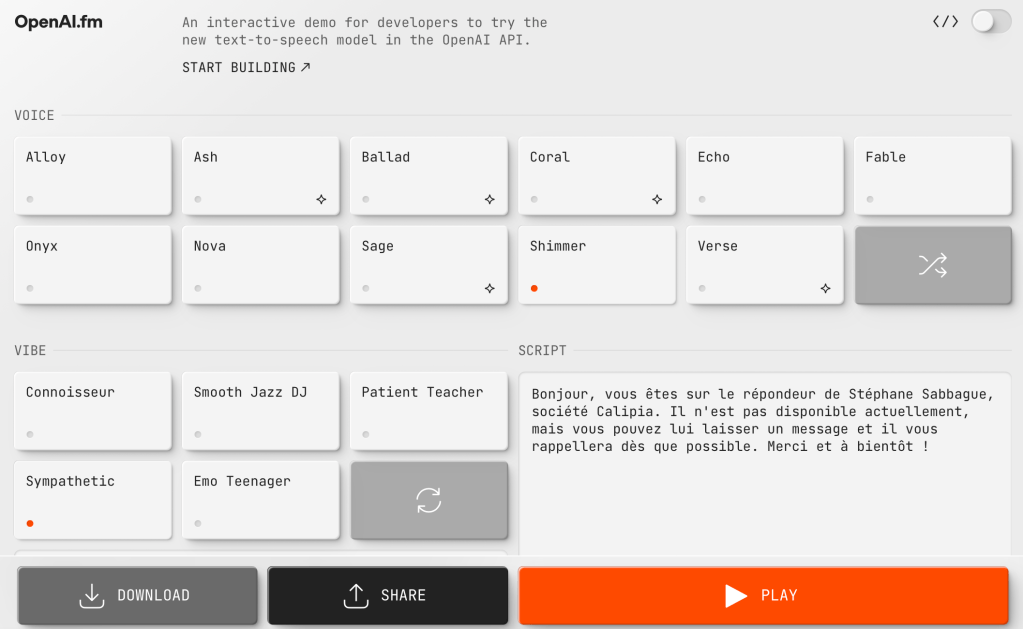This screenshot has width=1023, height=629.
Task: Click the refresh vibes icon button
Action: (428, 500)
